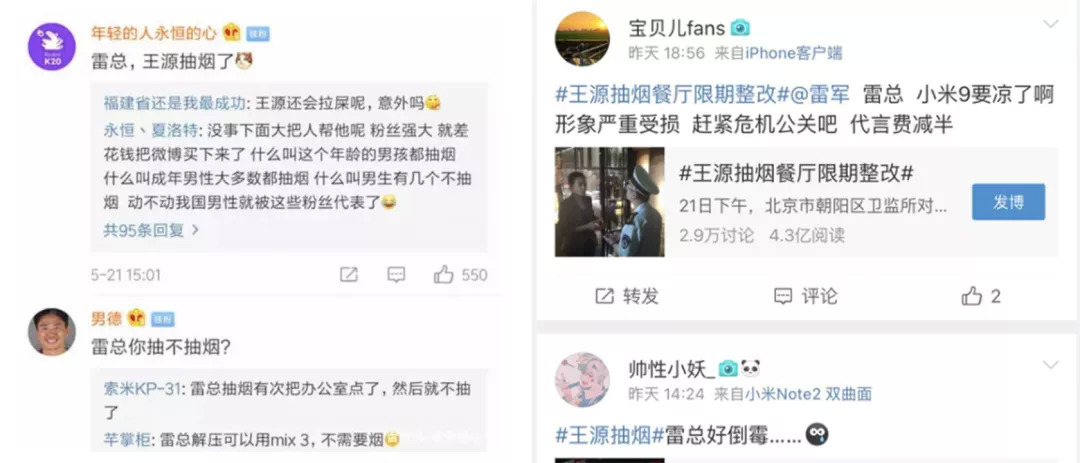1080x463 pixels.
Task: Click camera badge next to 宝贝儿fans name
Action: (x=740, y=28)
